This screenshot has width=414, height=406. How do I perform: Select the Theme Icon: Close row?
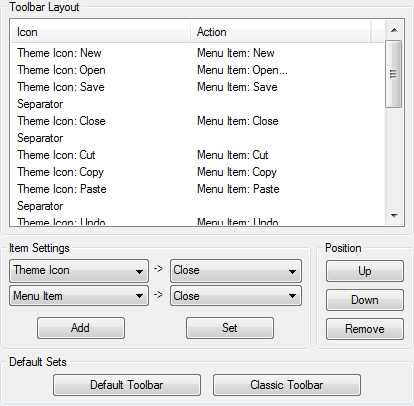197,121
